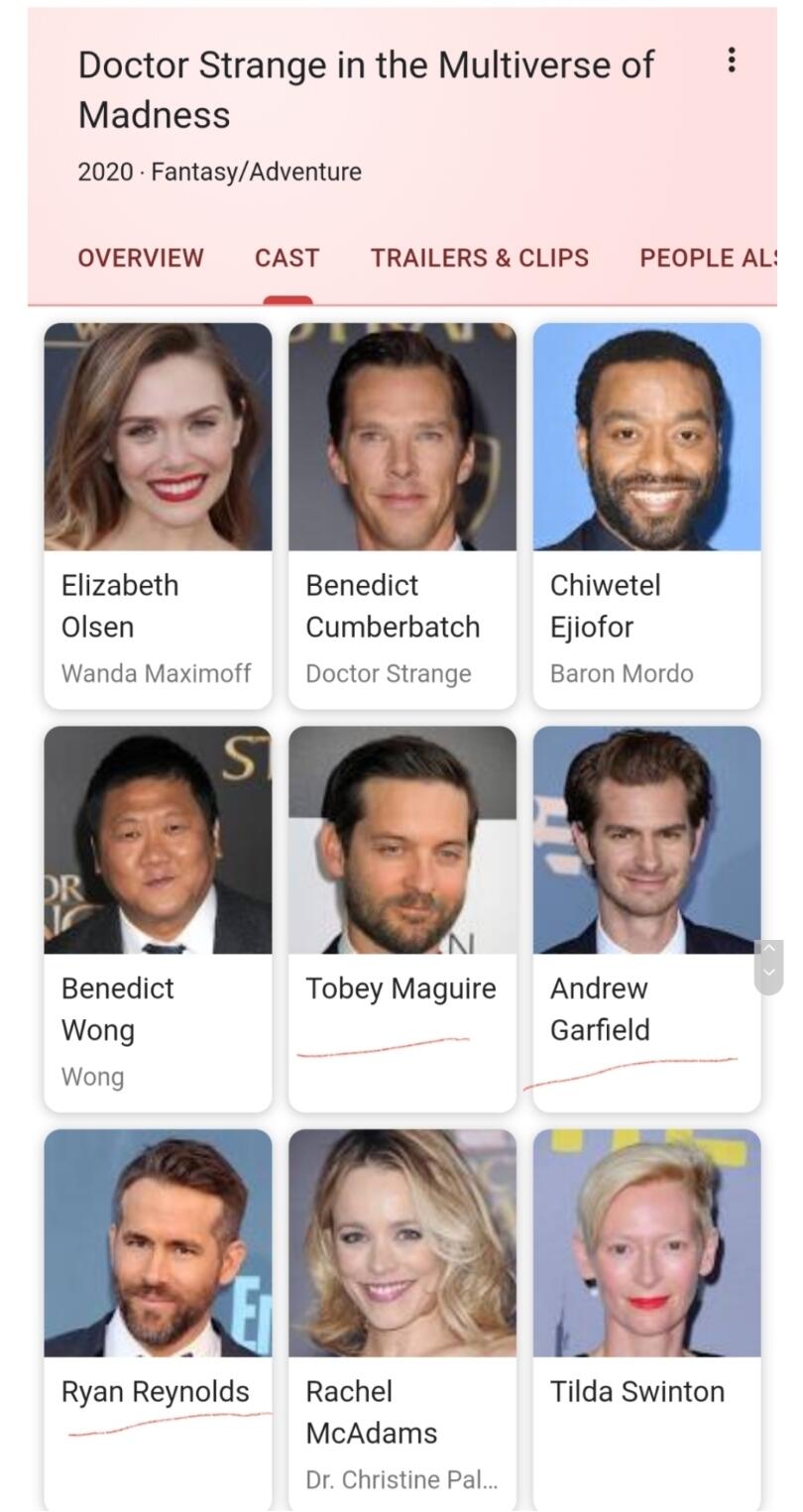The height and width of the screenshot is (1512, 803).
Task: Select the Cast tab
Action: [x=287, y=258]
